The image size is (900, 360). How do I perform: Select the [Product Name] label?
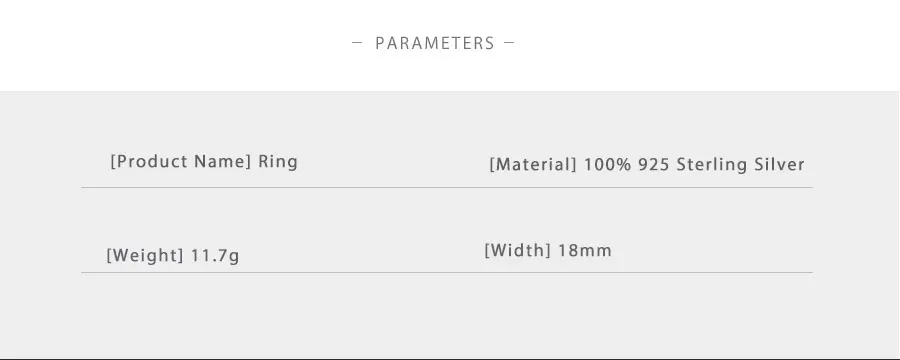181,161
